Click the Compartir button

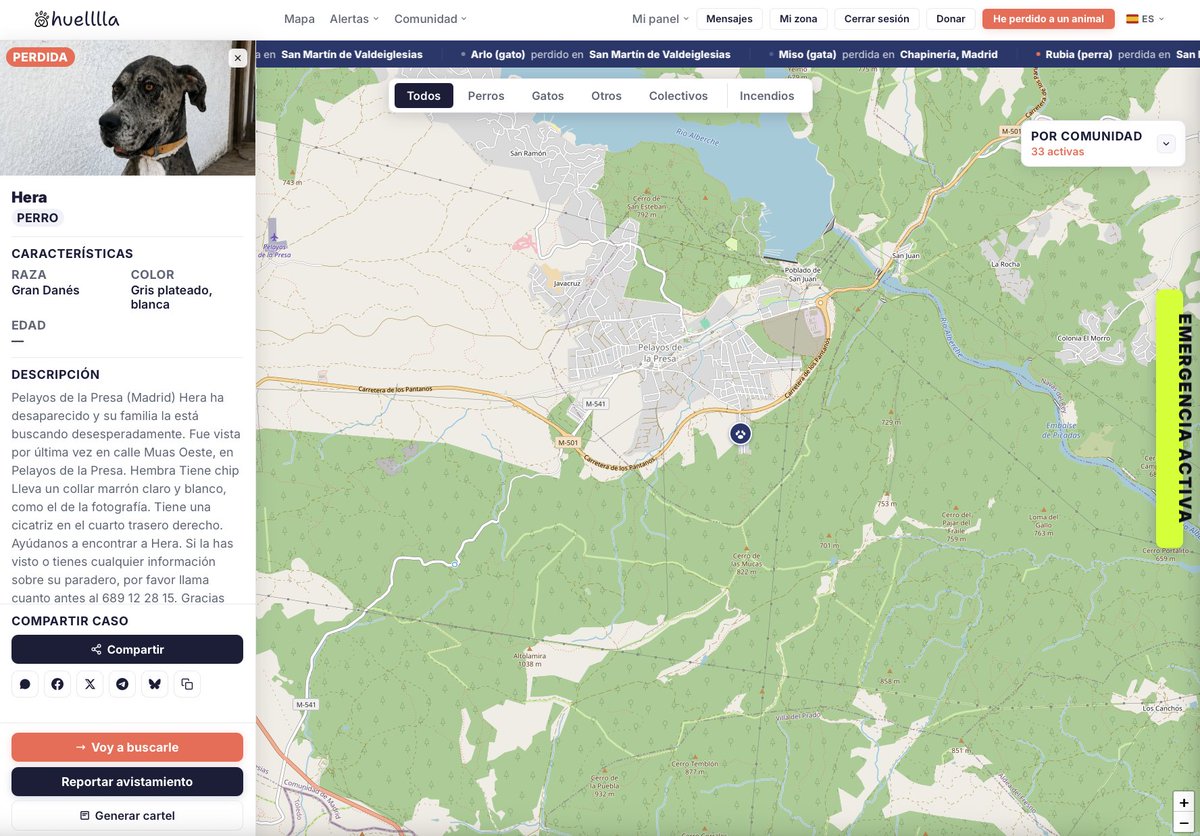click(x=127, y=649)
